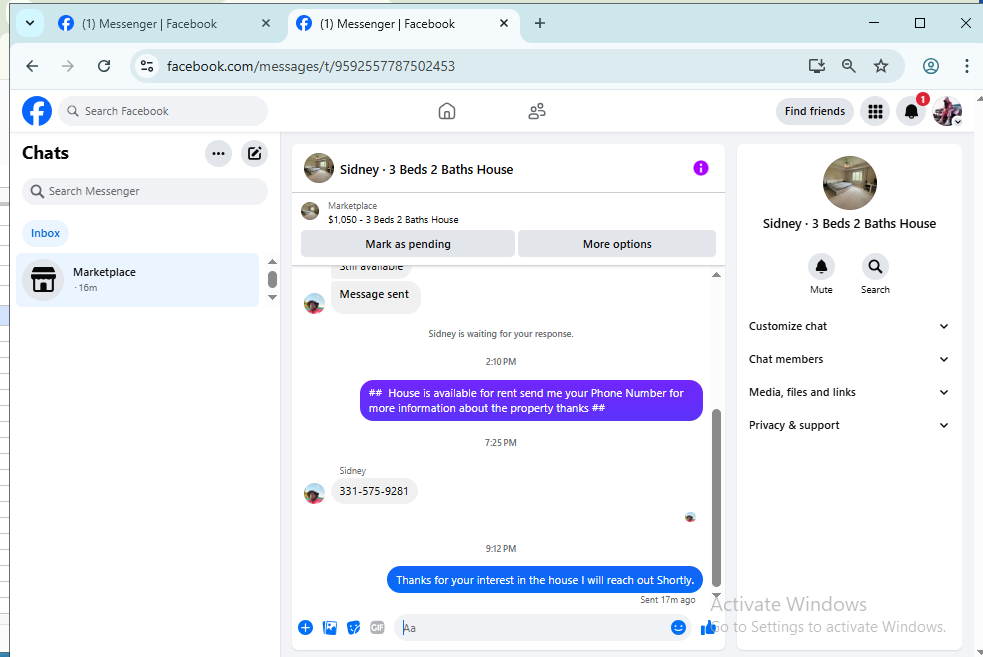Click More options button
Viewport: 983px width, 657px height.
[x=617, y=244]
